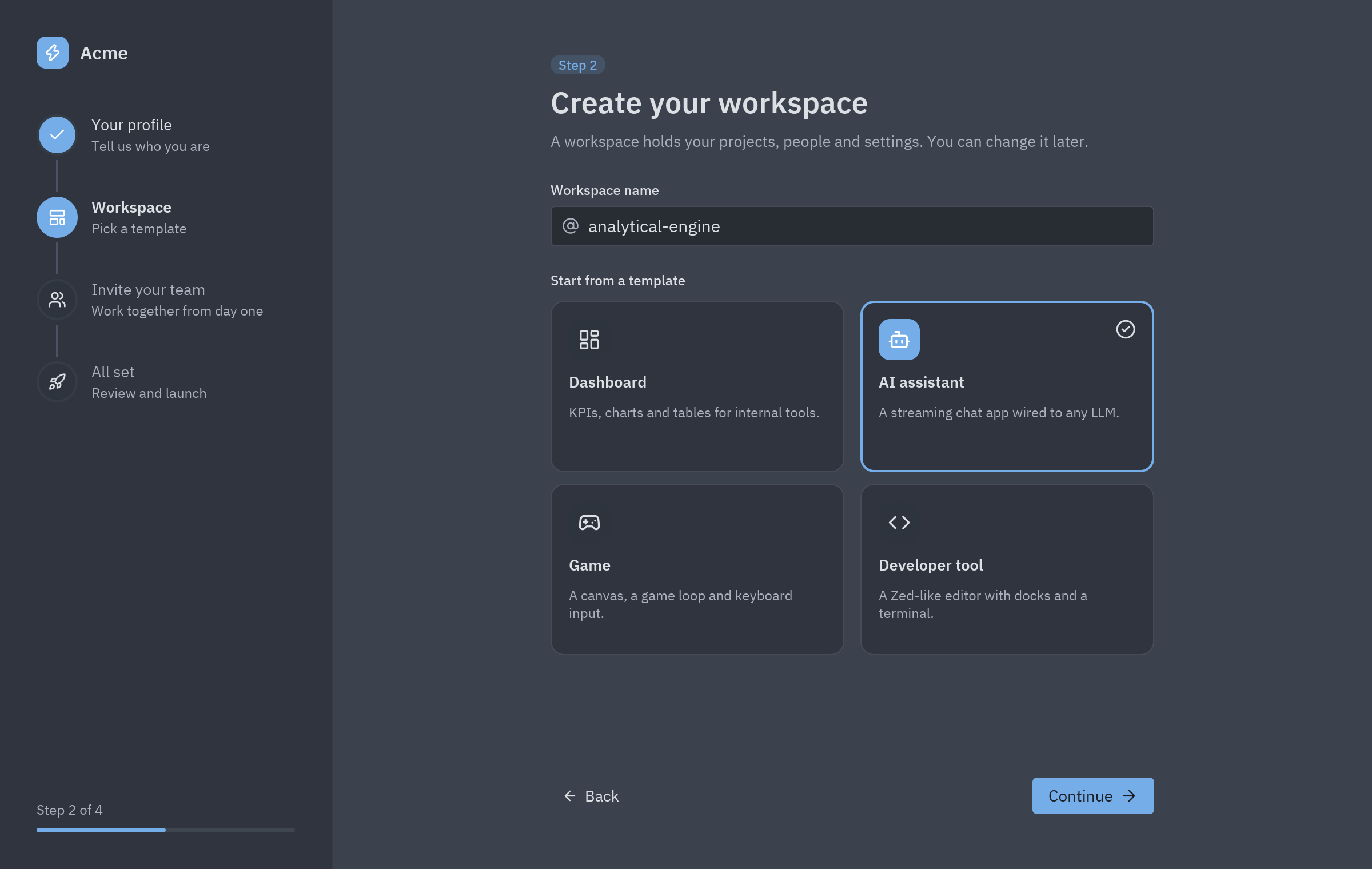
Task: Click 'Work together from day one' subtitle
Action: pyautogui.click(x=177, y=311)
